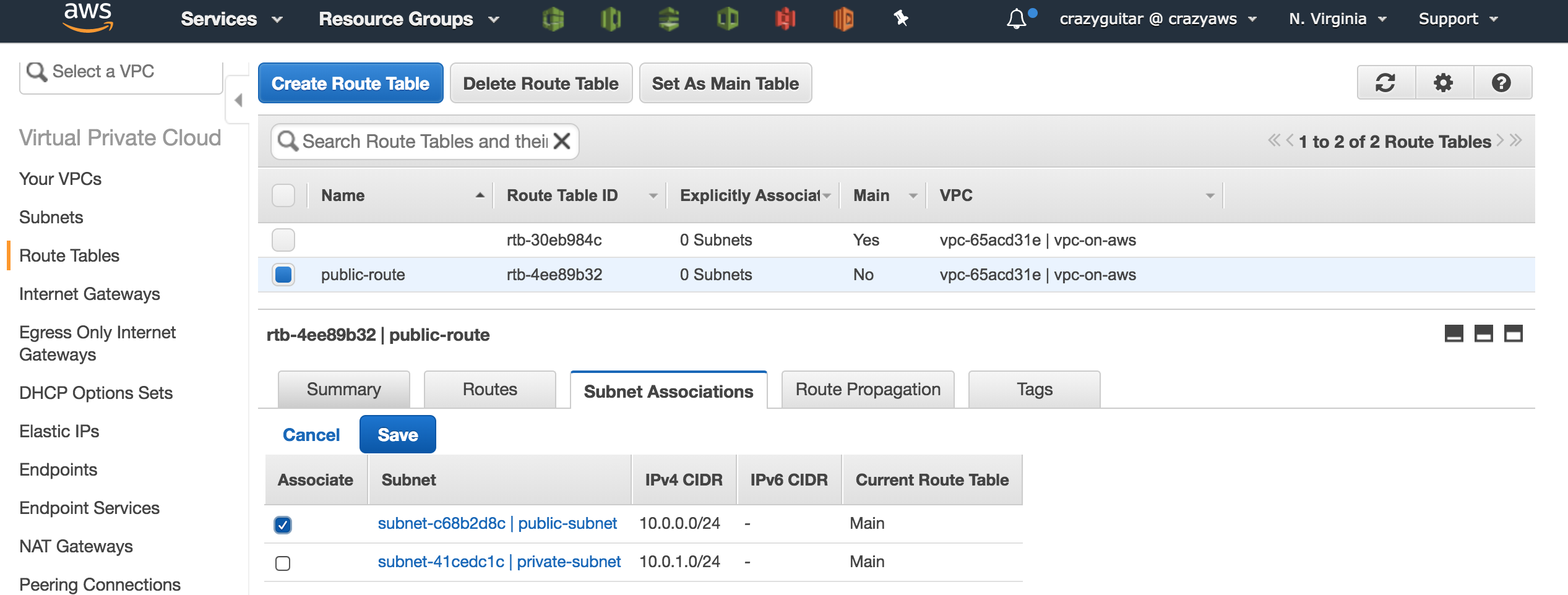Click the refresh icon above the route tables list
This screenshot has height=595, width=1568.
click(x=1385, y=82)
